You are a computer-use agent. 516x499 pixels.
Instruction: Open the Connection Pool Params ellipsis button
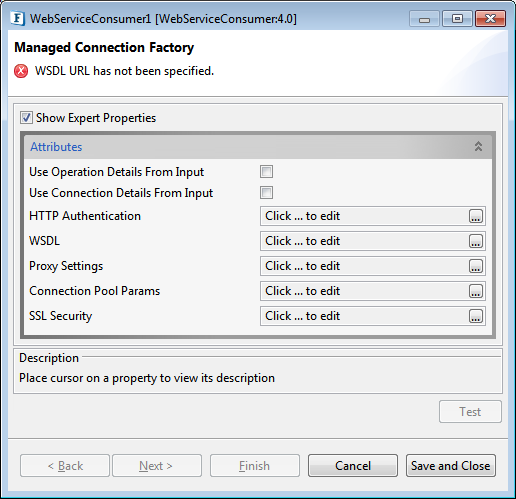476,291
